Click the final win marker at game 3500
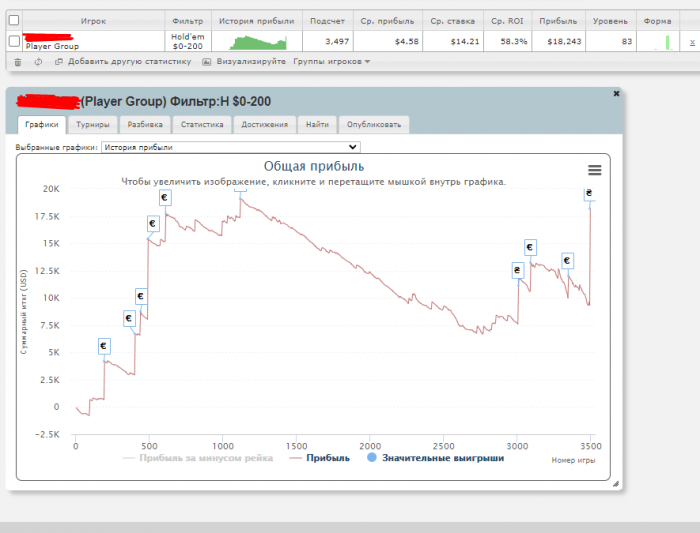 point(590,194)
